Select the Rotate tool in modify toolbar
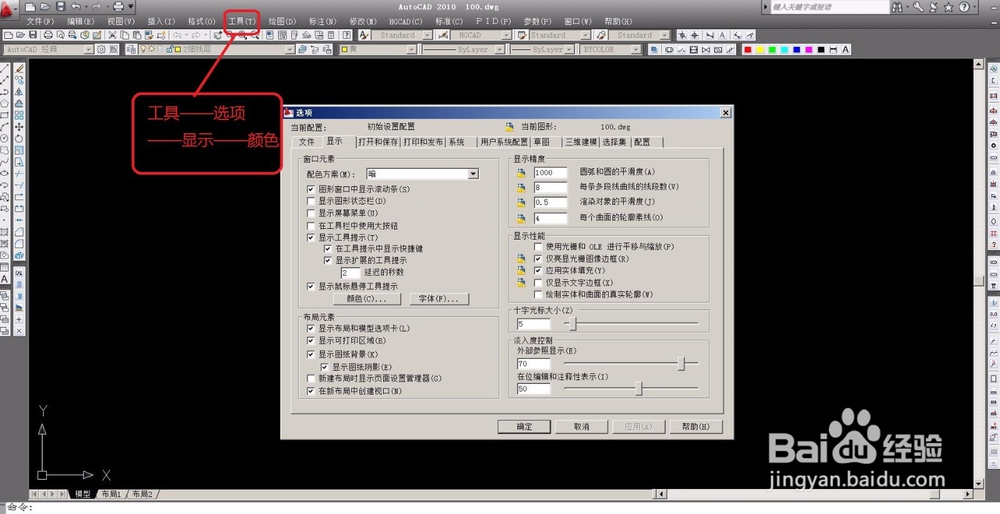1000x514 pixels. [x=19, y=138]
